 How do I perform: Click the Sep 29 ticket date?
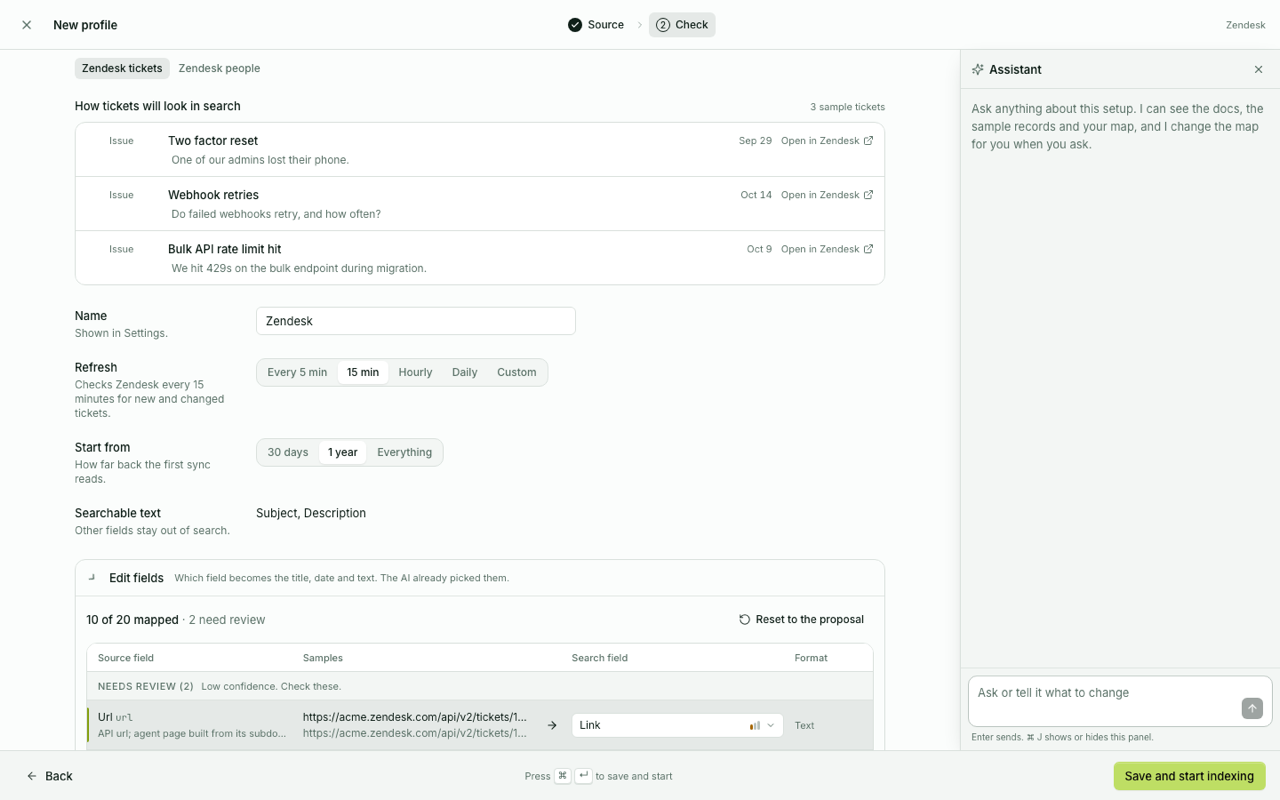point(755,141)
